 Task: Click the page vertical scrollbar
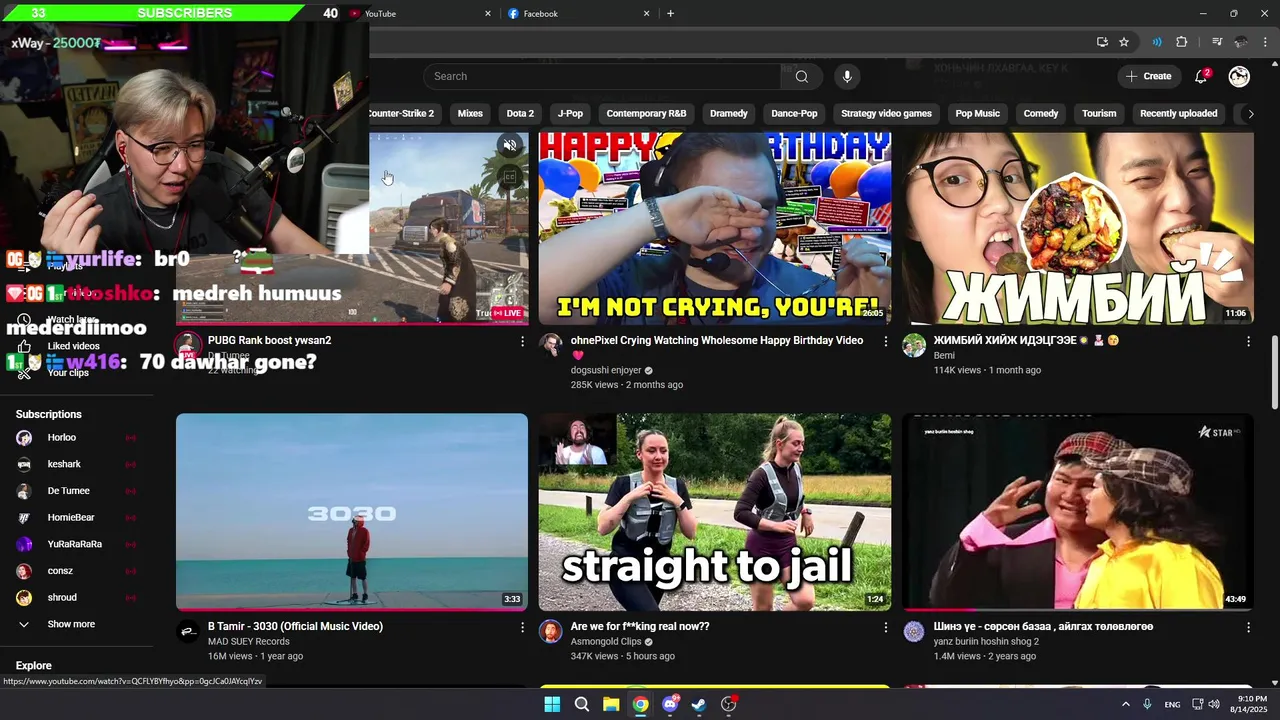pyautogui.click(x=1274, y=372)
